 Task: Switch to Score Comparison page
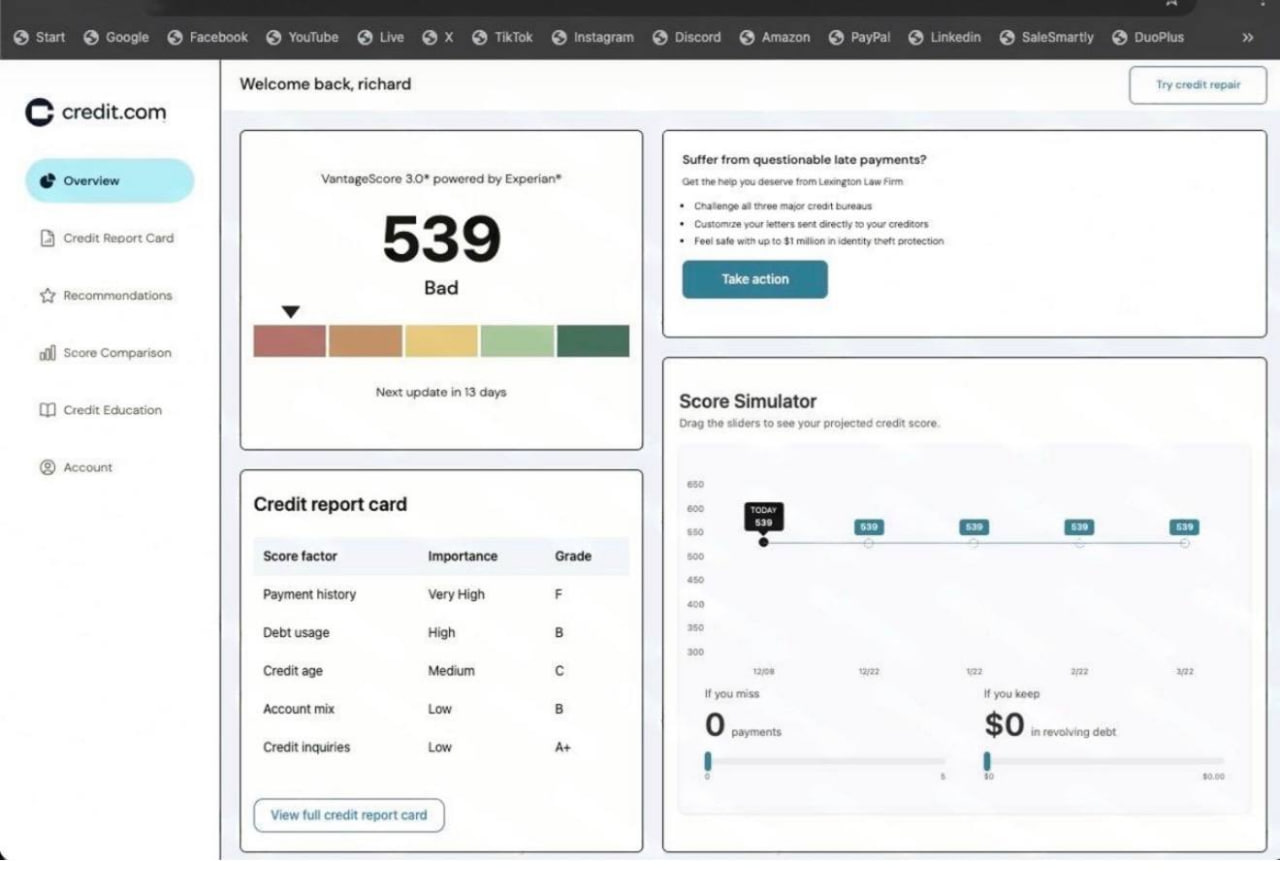[x=117, y=353]
